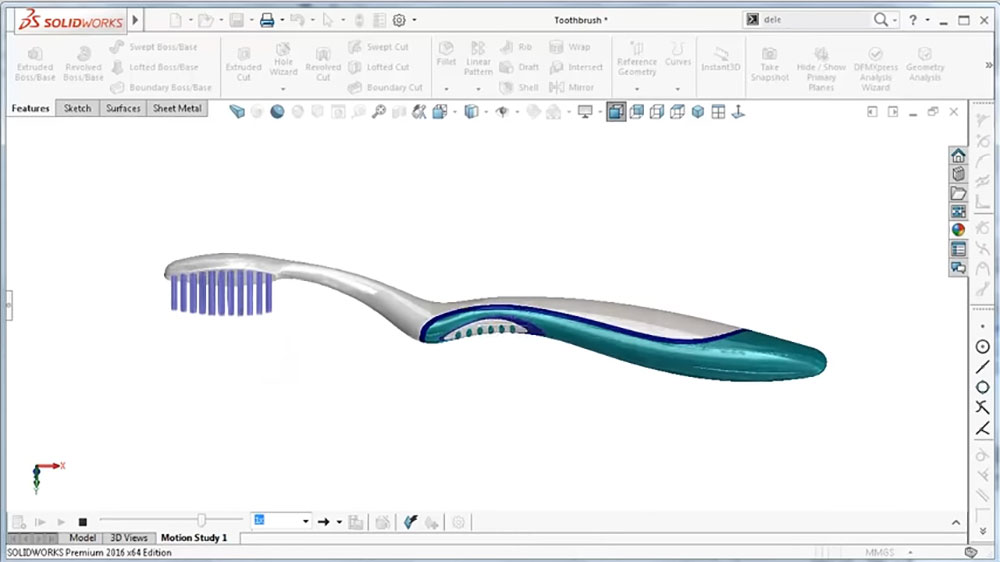Open the SolidWorks Resources home icon
The image size is (1000, 562).
coord(958,156)
